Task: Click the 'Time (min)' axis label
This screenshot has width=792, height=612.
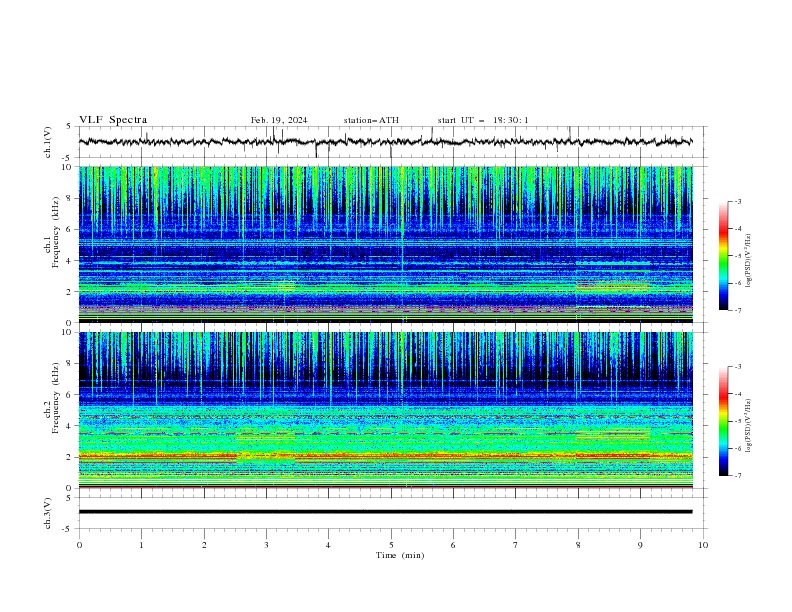Action: click(400, 555)
